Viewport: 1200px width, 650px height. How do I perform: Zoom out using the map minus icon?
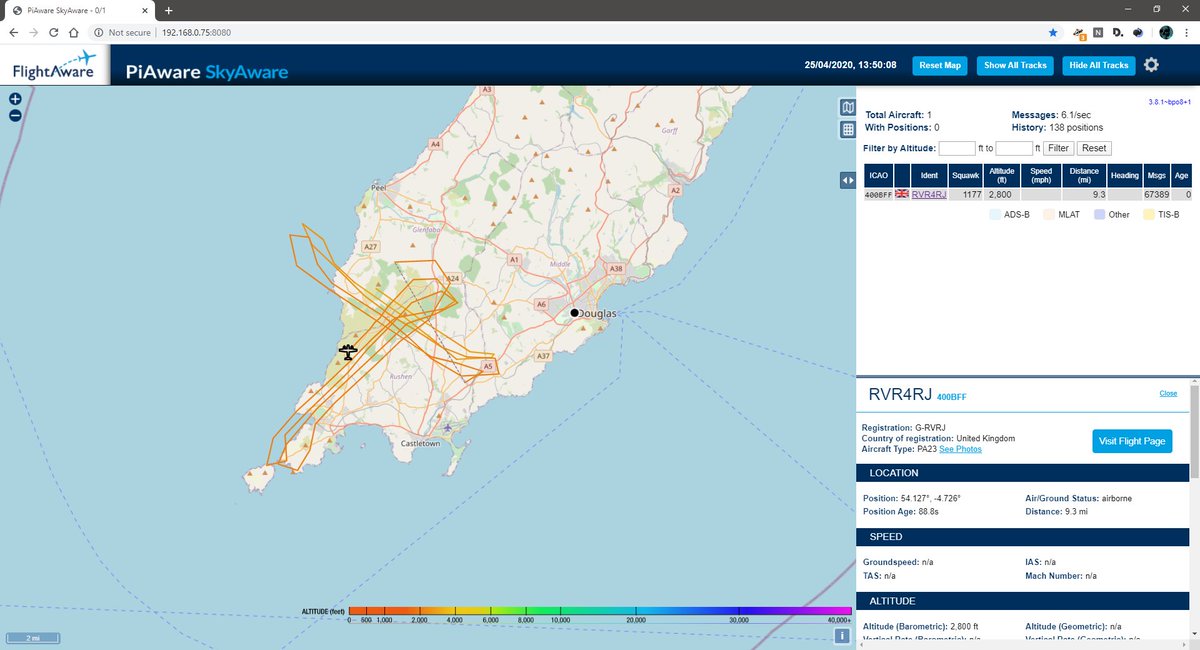pos(14,116)
